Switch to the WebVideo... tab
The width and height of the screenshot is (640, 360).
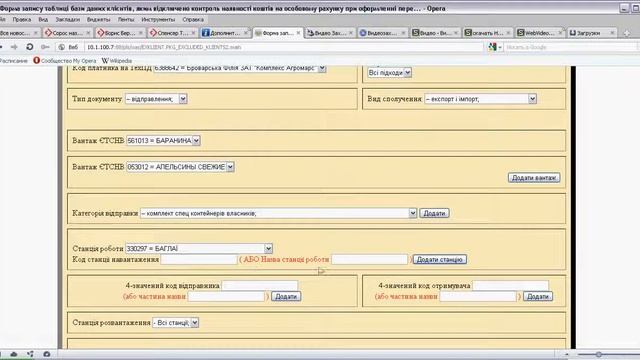(536, 33)
